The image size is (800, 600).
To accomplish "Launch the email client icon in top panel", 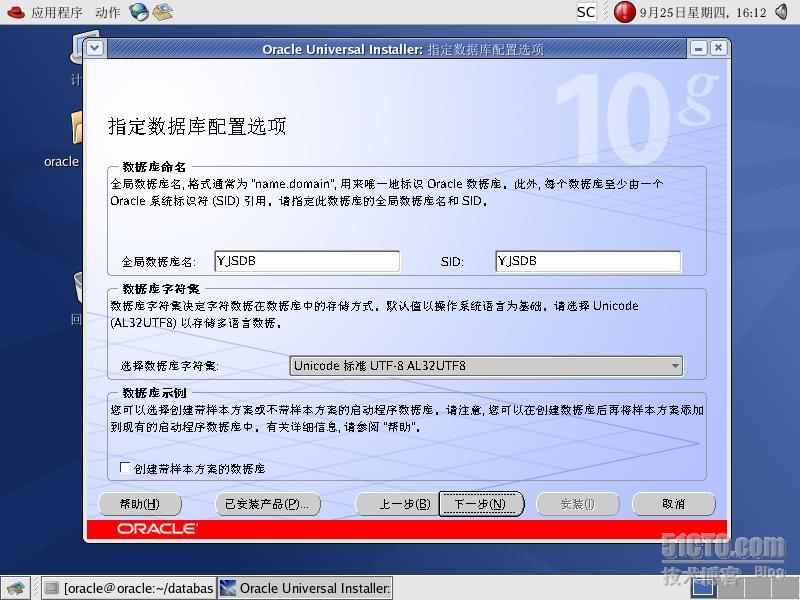I will (x=163, y=12).
